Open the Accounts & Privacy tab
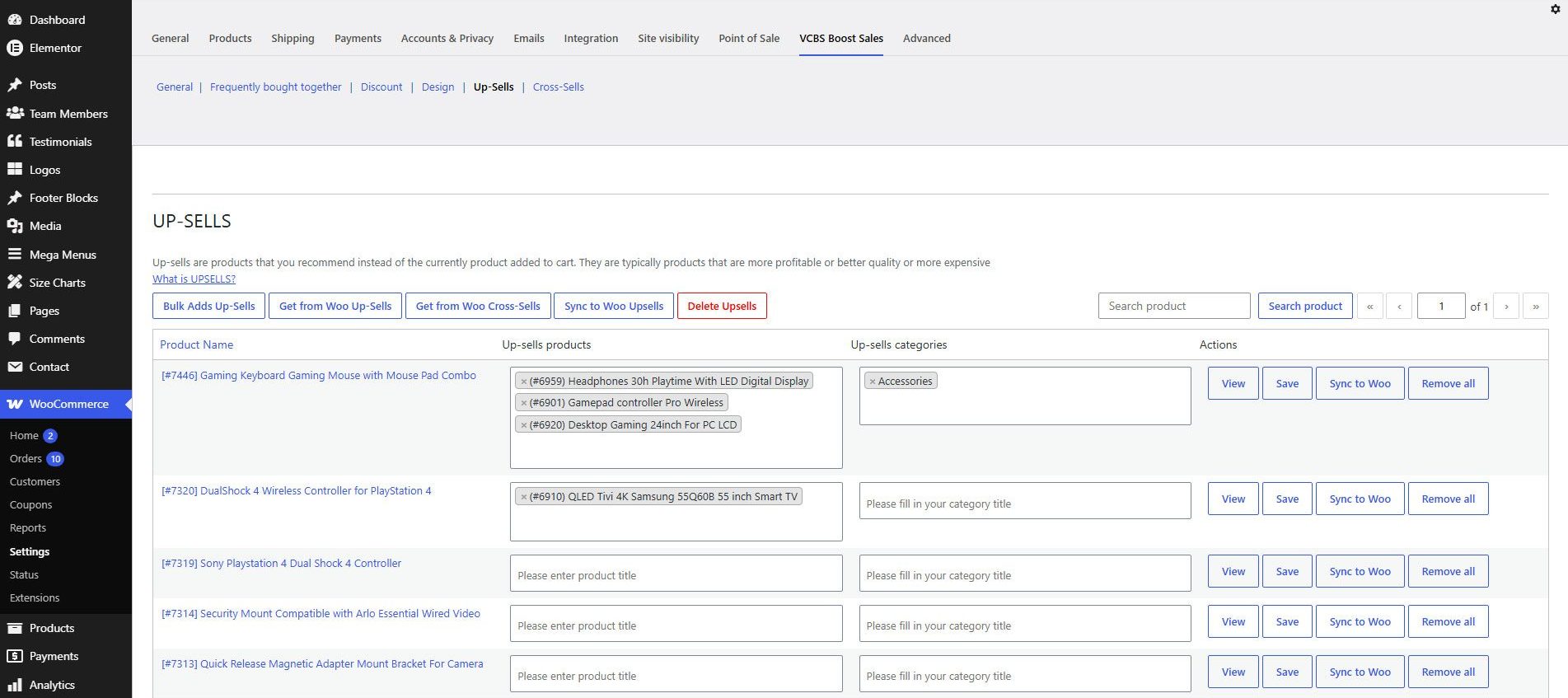 pos(447,38)
